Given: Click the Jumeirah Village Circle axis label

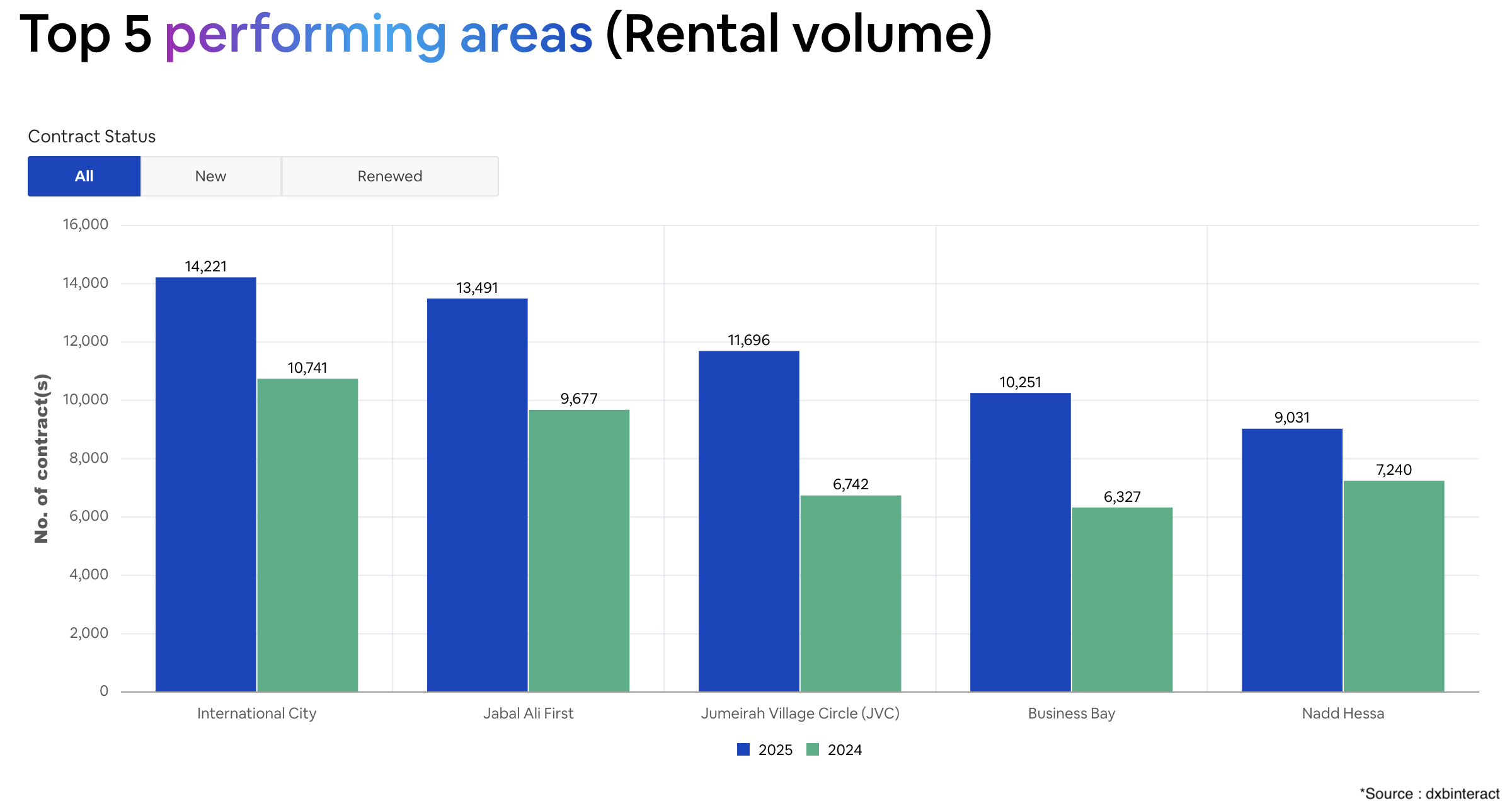Looking at the screenshot, I should (800, 713).
